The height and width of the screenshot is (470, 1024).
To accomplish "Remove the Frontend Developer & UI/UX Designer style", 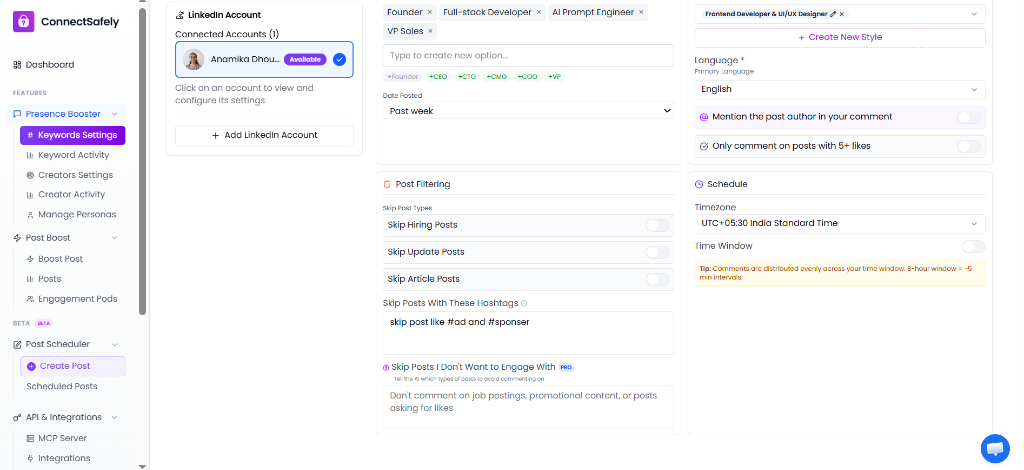I will 842,14.
